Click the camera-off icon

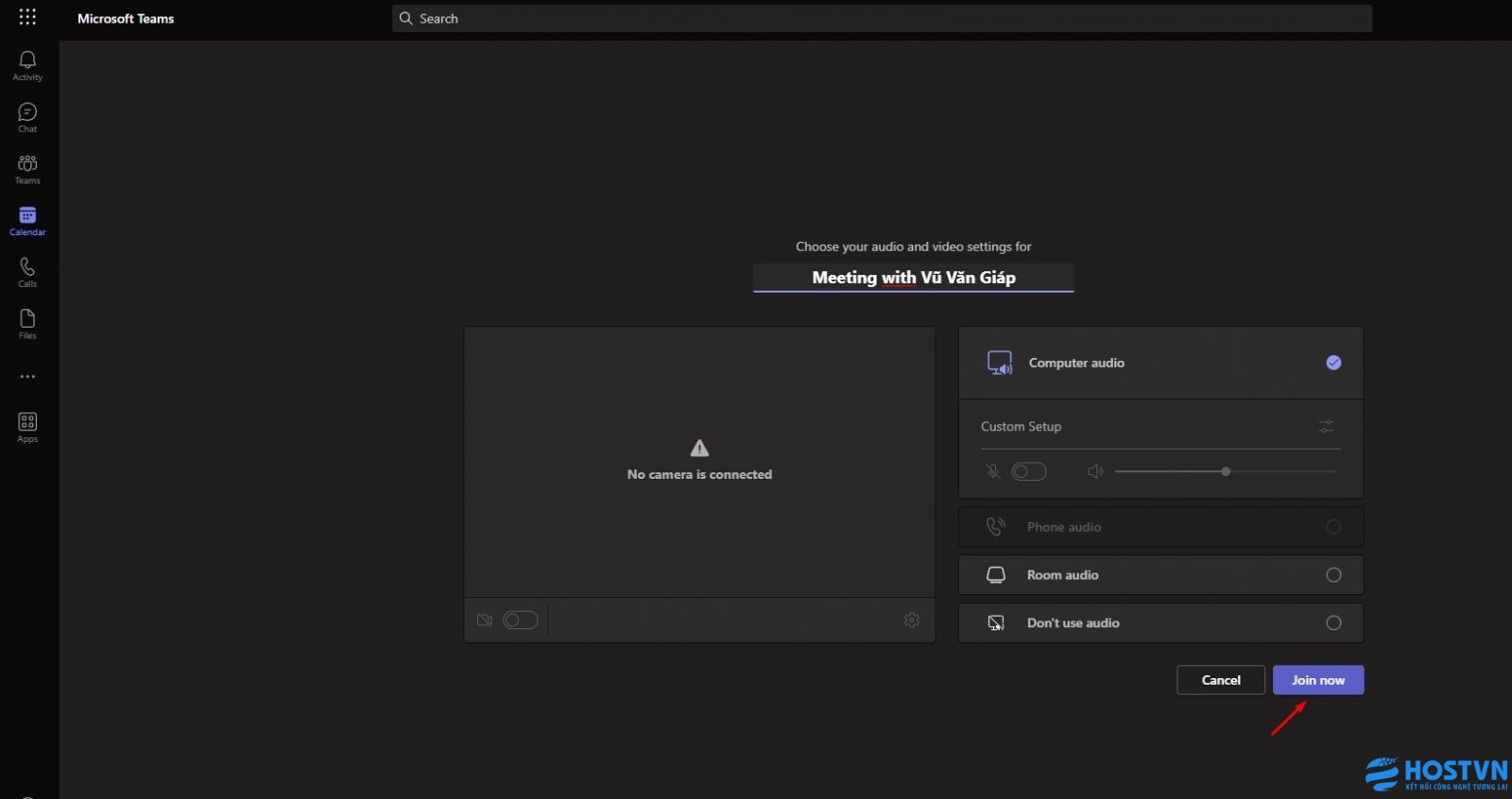485,620
